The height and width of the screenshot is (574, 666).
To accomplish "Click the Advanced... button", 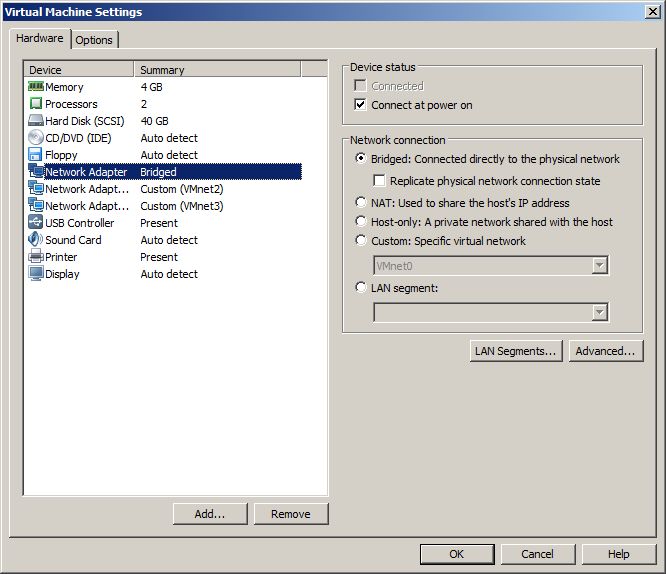I will [605, 351].
